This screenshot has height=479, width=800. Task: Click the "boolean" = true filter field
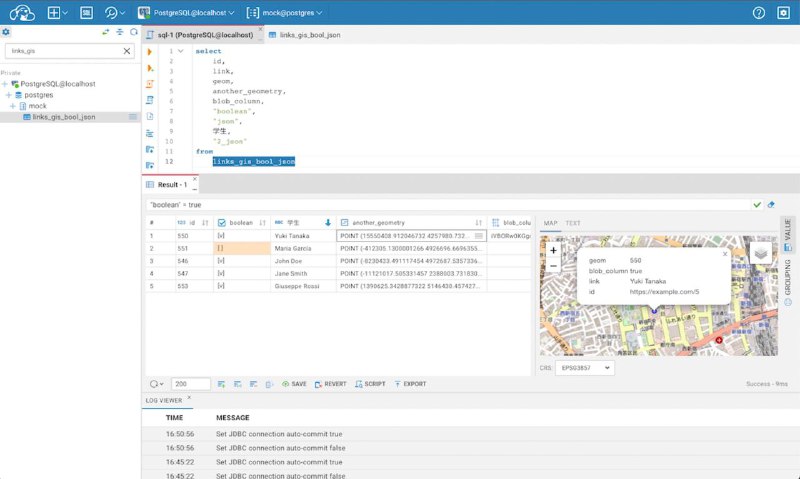click(447, 205)
